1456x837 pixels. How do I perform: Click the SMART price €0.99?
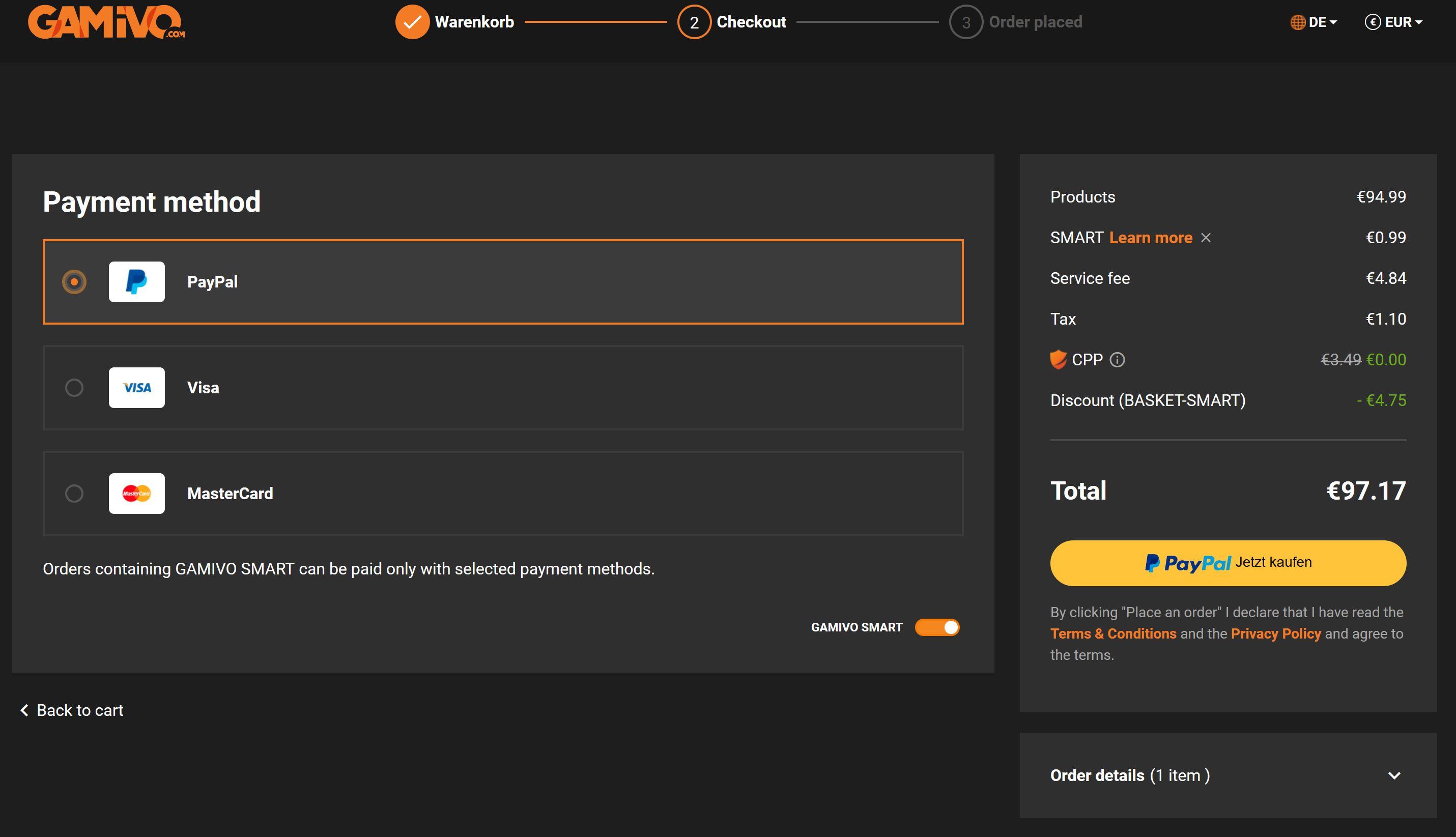tap(1386, 238)
